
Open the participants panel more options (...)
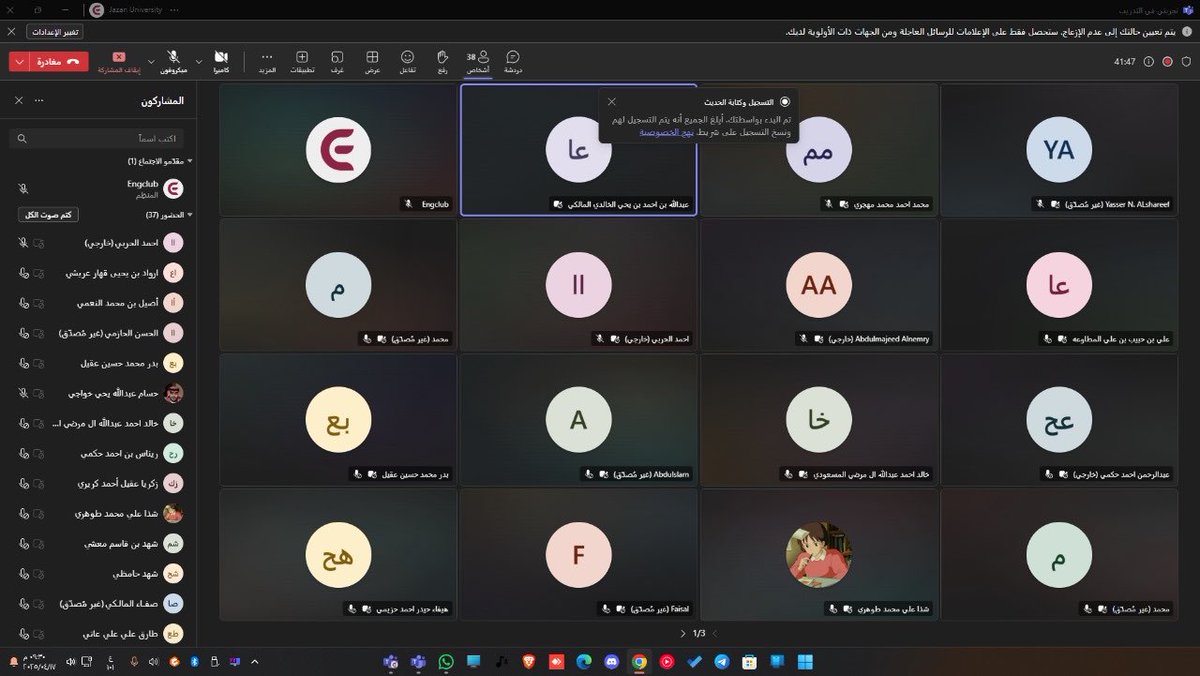(x=39, y=101)
